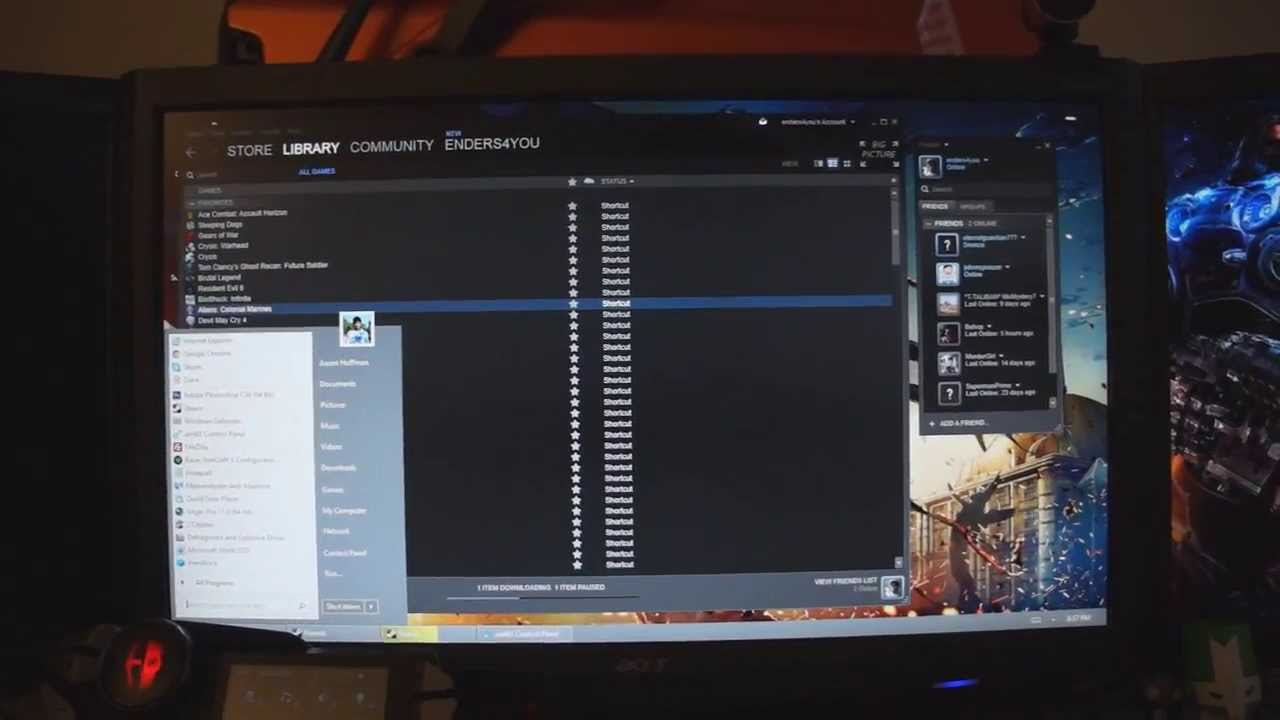The image size is (1280, 720).
Task: Click own avatar in Friends window
Action: 930,167
